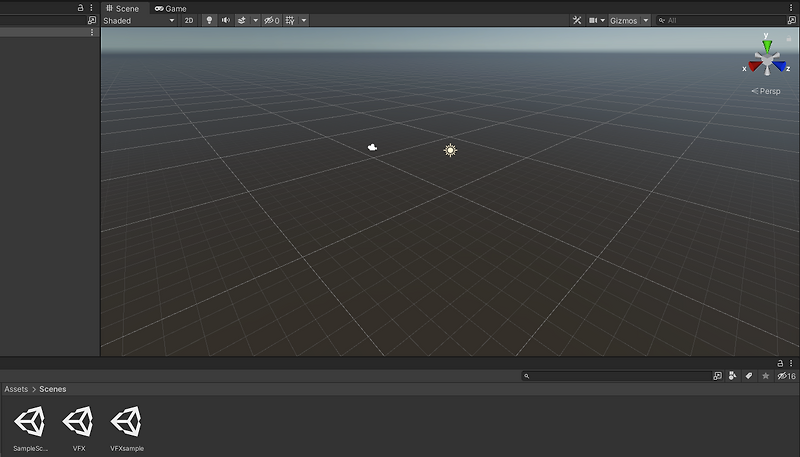Toggle the scene gizmo rotation lock
This screenshot has height=457, width=800.
(x=789, y=39)
